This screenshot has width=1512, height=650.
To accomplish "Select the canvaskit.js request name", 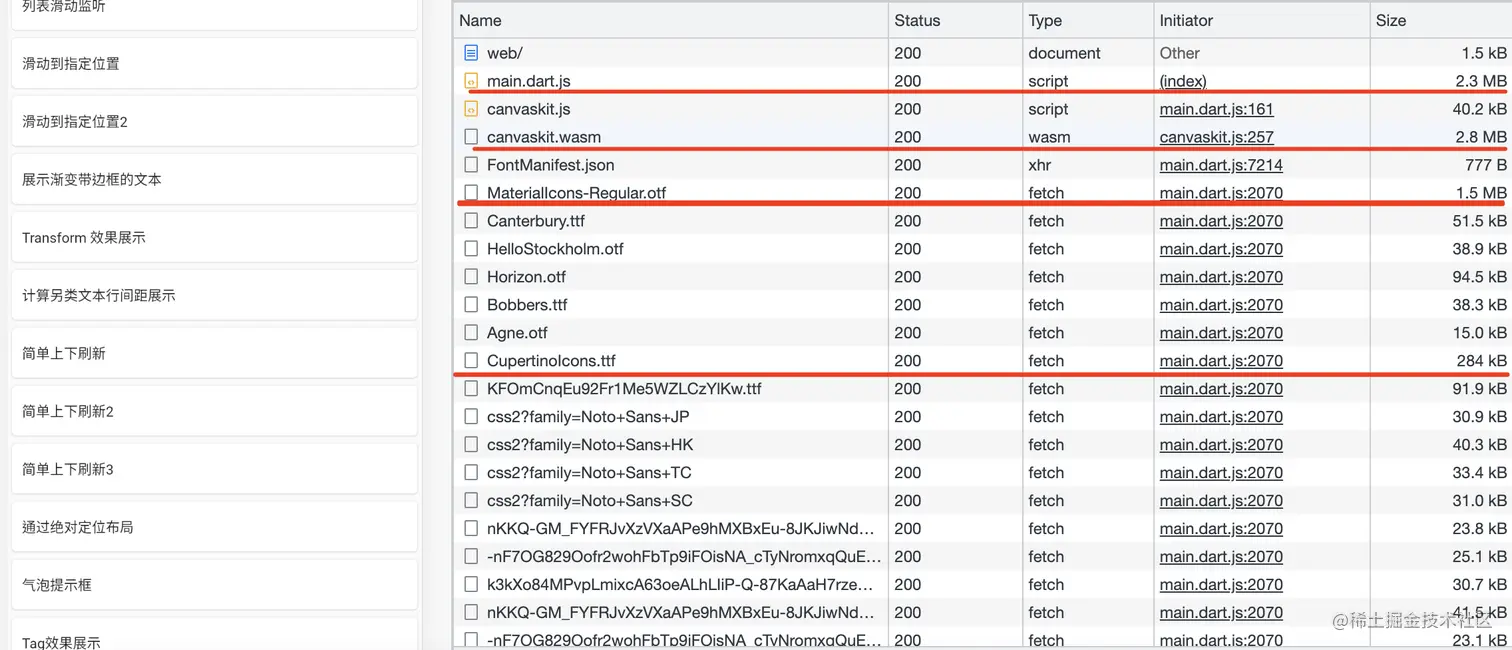I will [528, 109].
